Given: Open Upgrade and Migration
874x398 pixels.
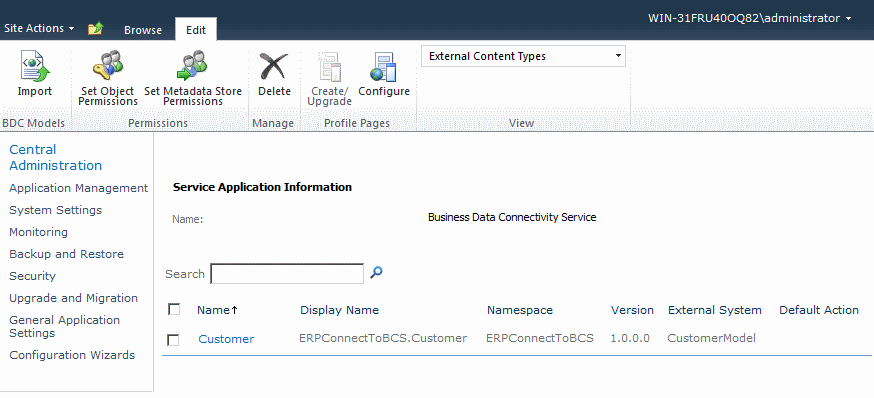Looking at the screenshot, I should pos(74,298).
